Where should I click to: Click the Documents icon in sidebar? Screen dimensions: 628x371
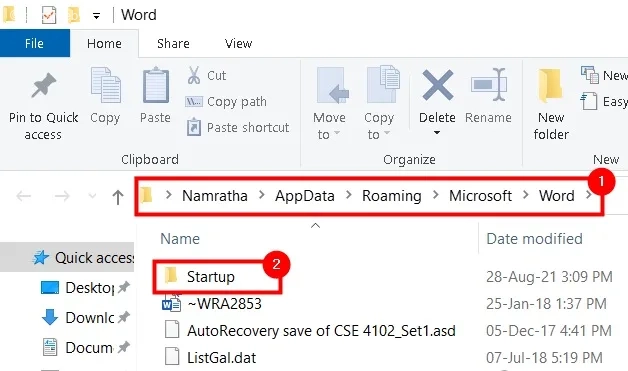[50, 347]
